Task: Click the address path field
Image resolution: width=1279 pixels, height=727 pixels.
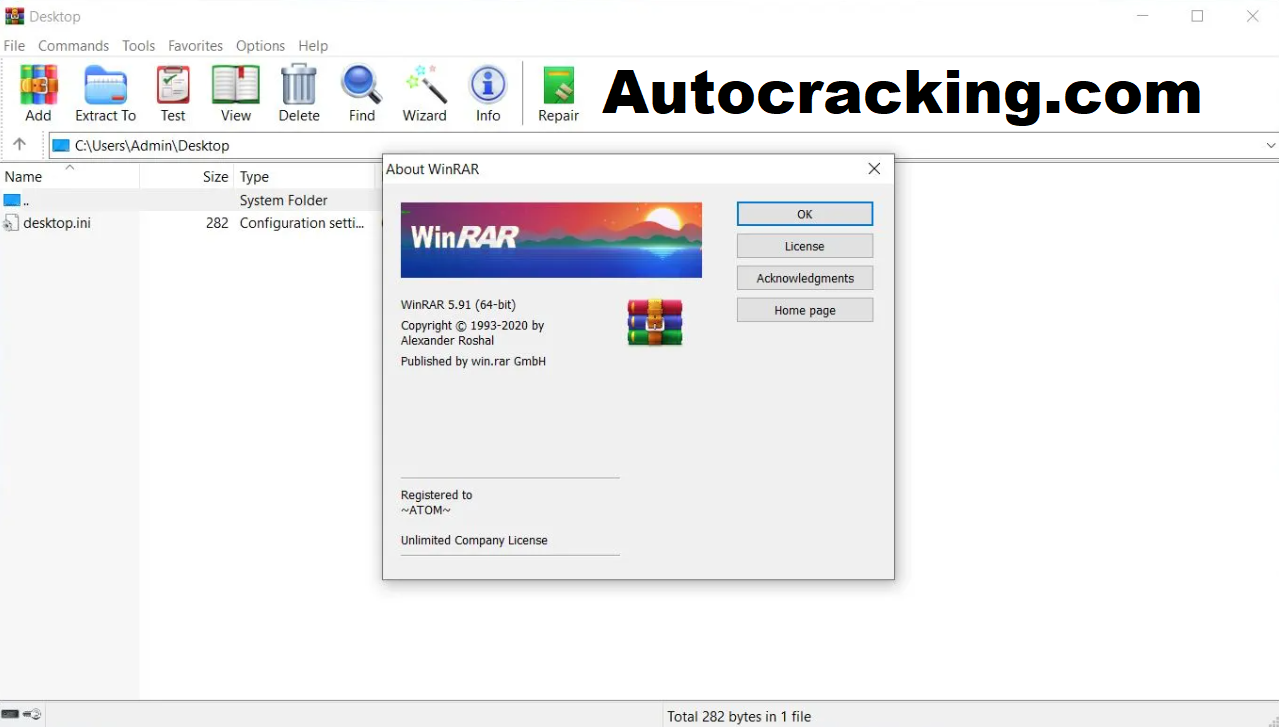Action: pos(655,145)
